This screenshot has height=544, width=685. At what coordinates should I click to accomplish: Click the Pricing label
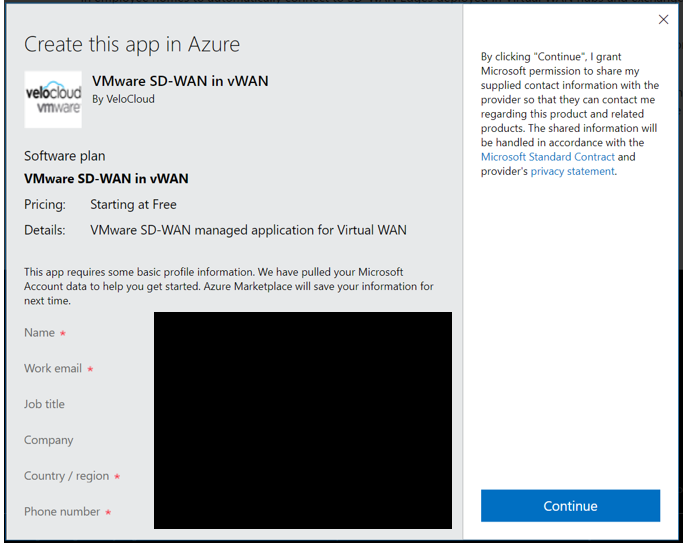point(45,204)
